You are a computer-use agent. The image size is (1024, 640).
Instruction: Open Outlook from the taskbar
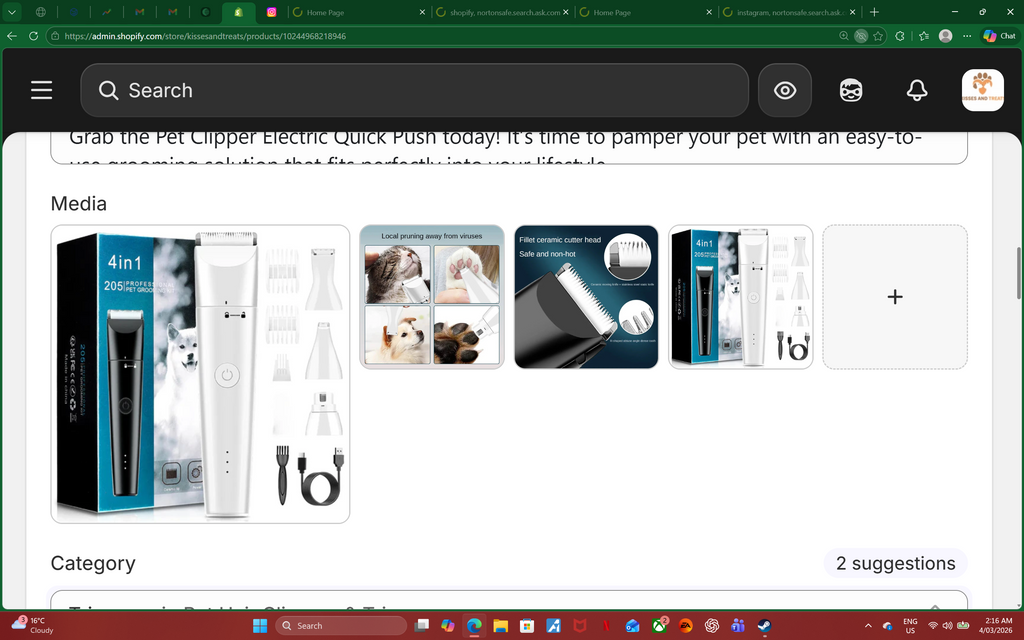click(632, 626)
